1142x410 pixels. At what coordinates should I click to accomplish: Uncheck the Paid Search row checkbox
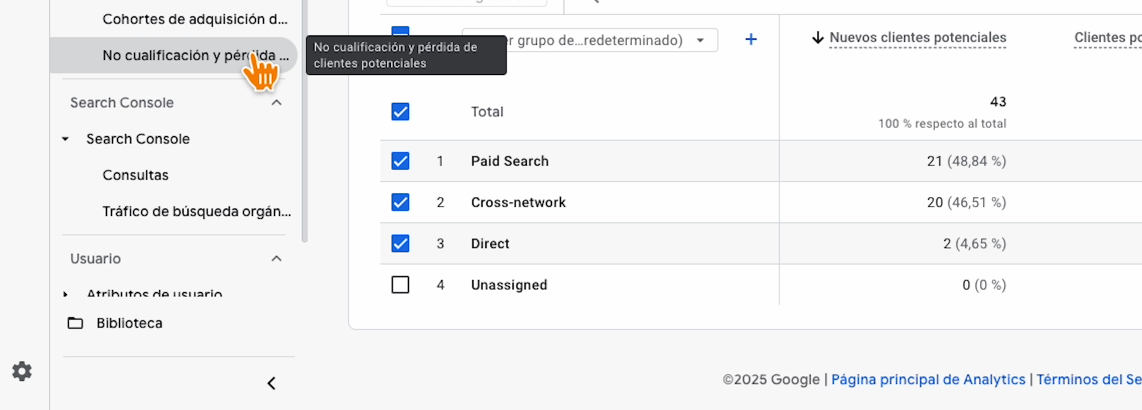tap(400, 161)
